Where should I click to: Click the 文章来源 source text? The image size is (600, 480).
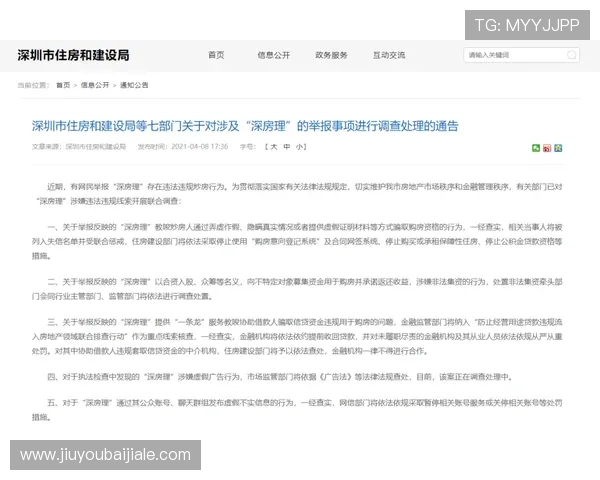pyautogui.click(x=79, y=147)
